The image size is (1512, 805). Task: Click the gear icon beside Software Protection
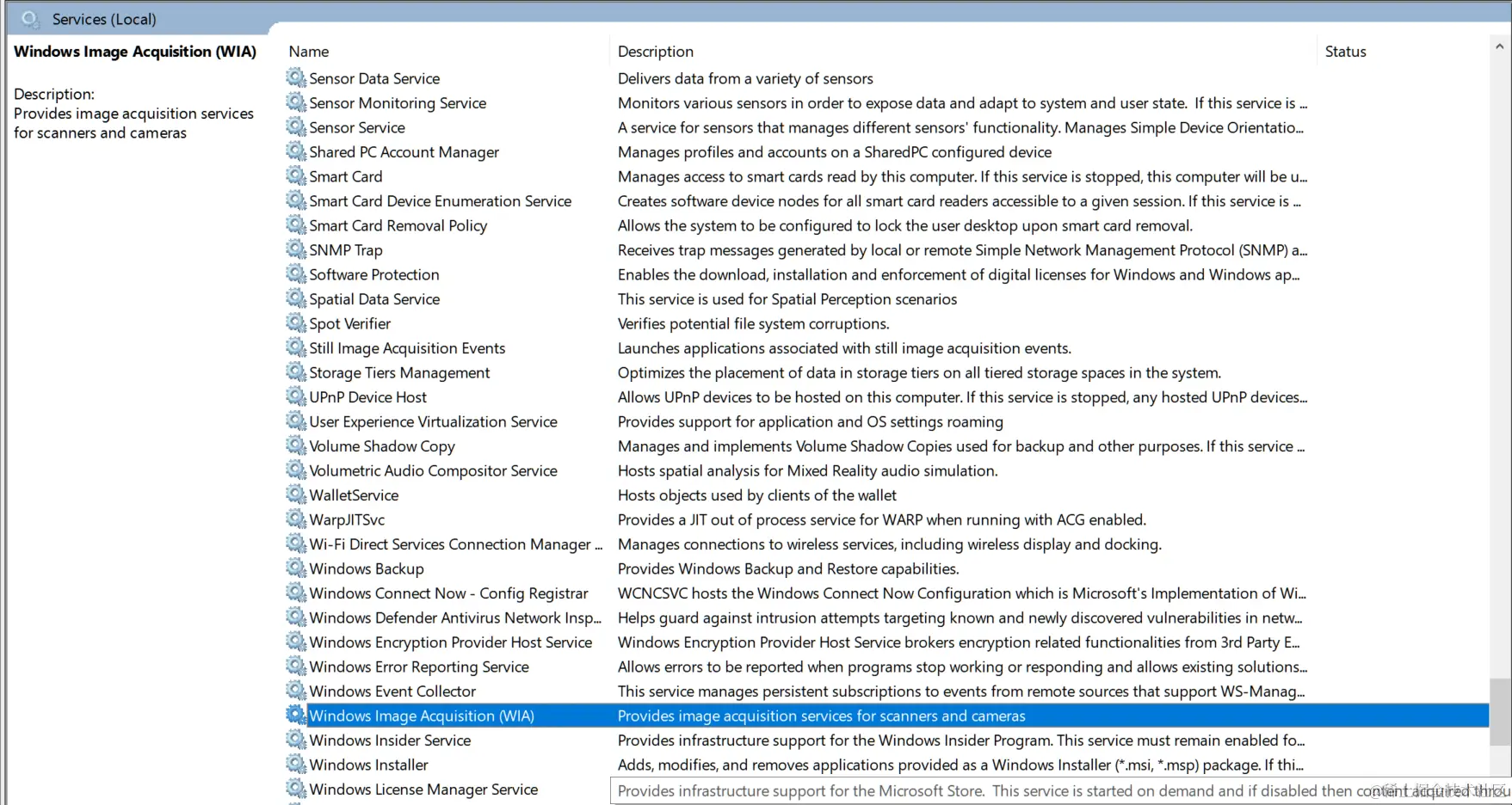[296, 274]
